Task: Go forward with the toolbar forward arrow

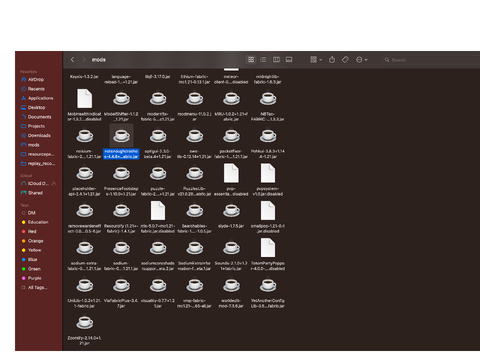Action: pyautogui.click(x=84, y=60)
